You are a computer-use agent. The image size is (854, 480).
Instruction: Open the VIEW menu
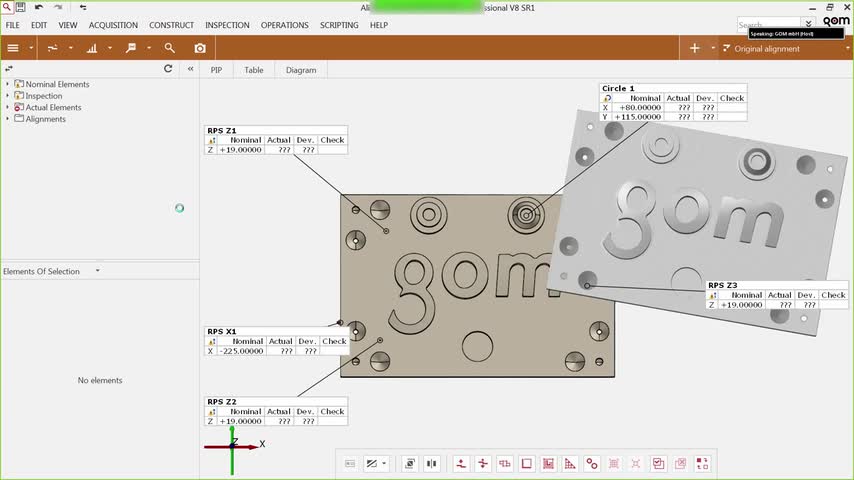coord(68,25)
